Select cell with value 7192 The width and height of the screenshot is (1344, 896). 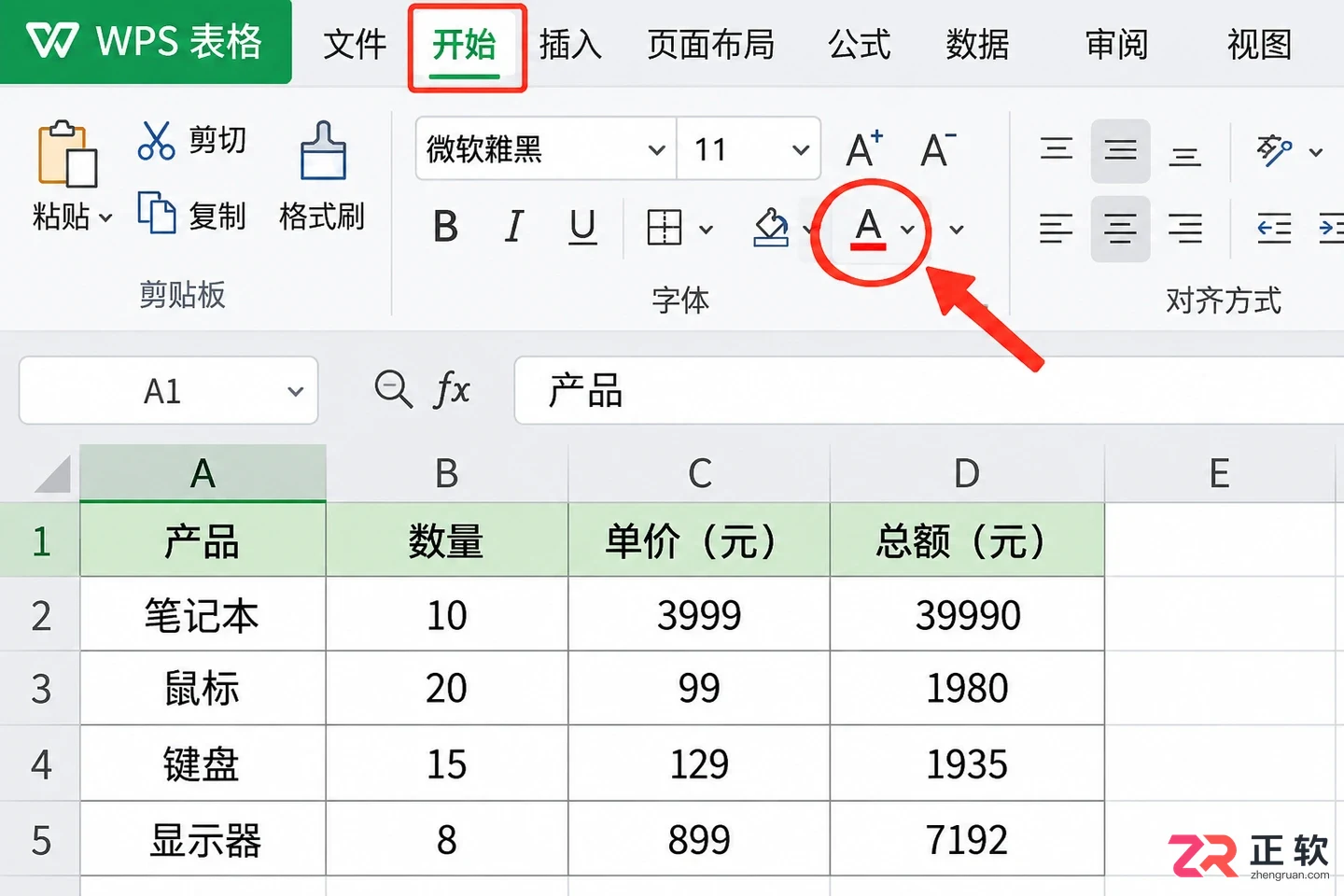pos(967,840)
